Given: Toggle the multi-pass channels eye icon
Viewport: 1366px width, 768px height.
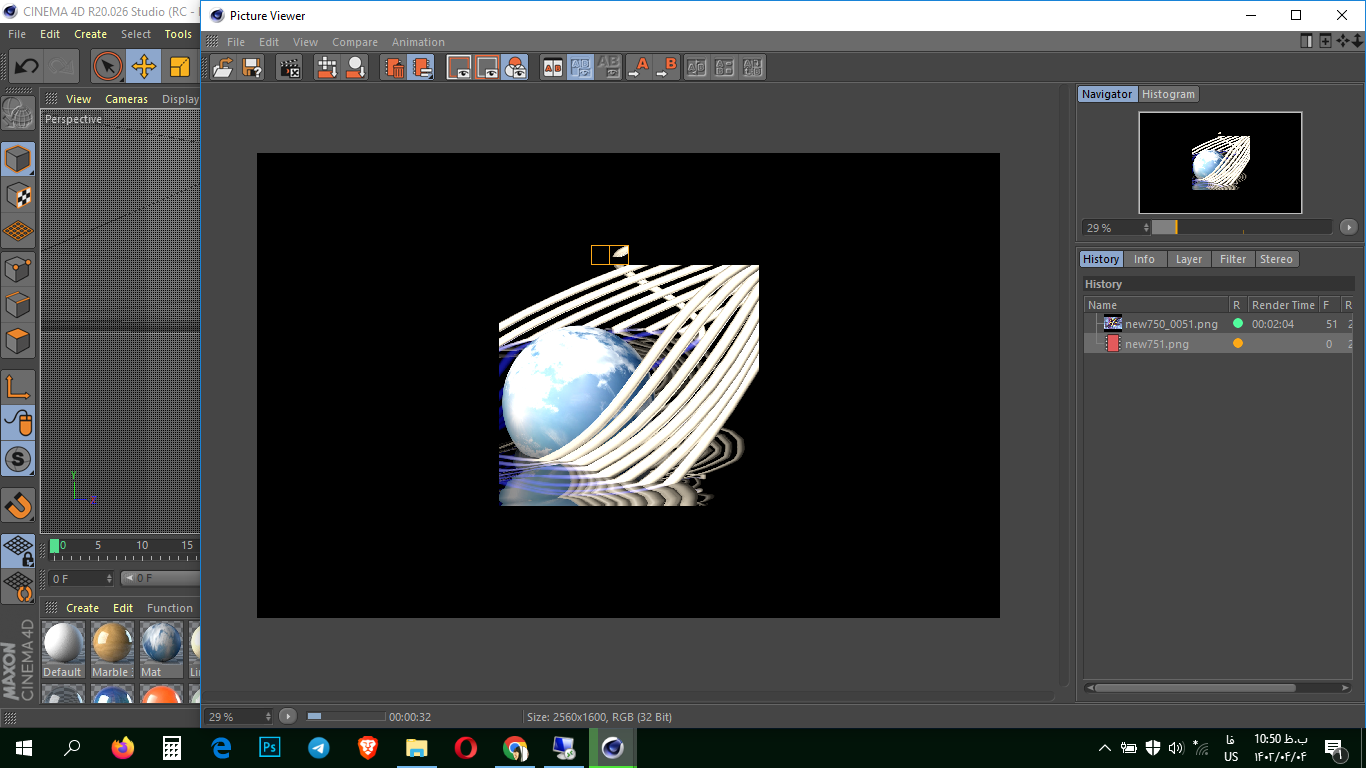Looking at the screenshot, I should (515, 67).
